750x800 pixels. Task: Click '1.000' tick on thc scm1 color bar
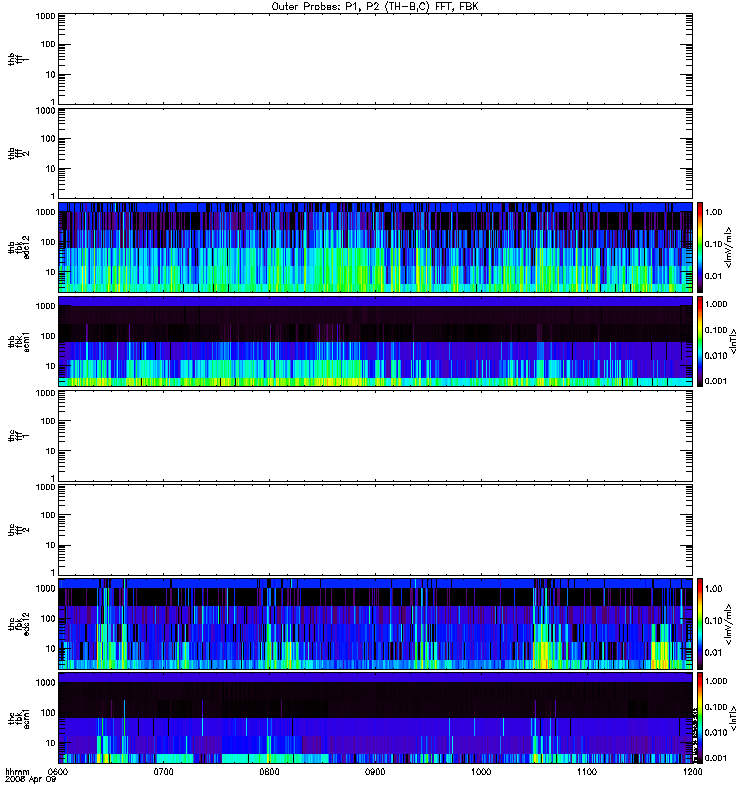pos(716,681)
